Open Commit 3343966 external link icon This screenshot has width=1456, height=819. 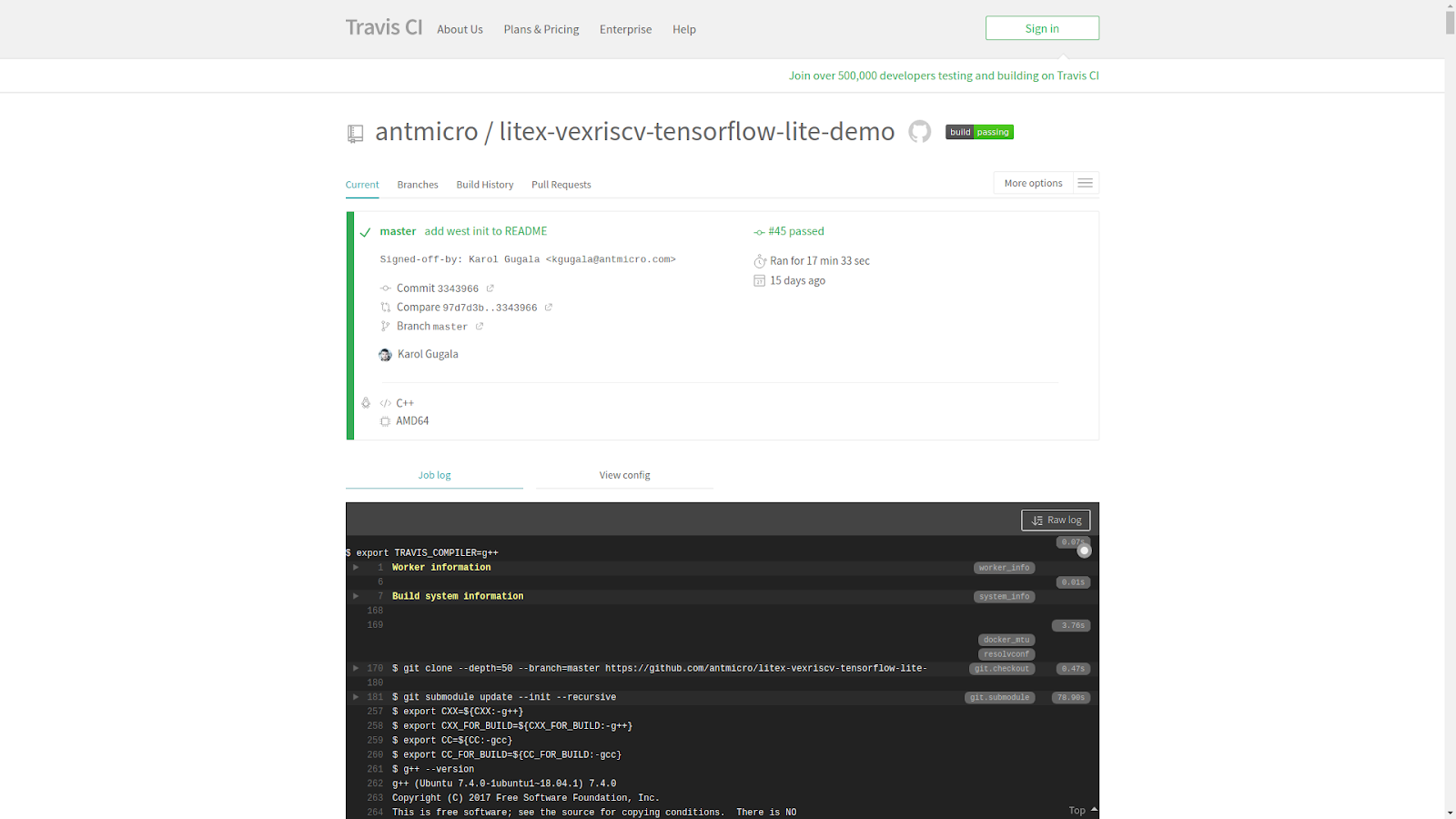point(490,288)
